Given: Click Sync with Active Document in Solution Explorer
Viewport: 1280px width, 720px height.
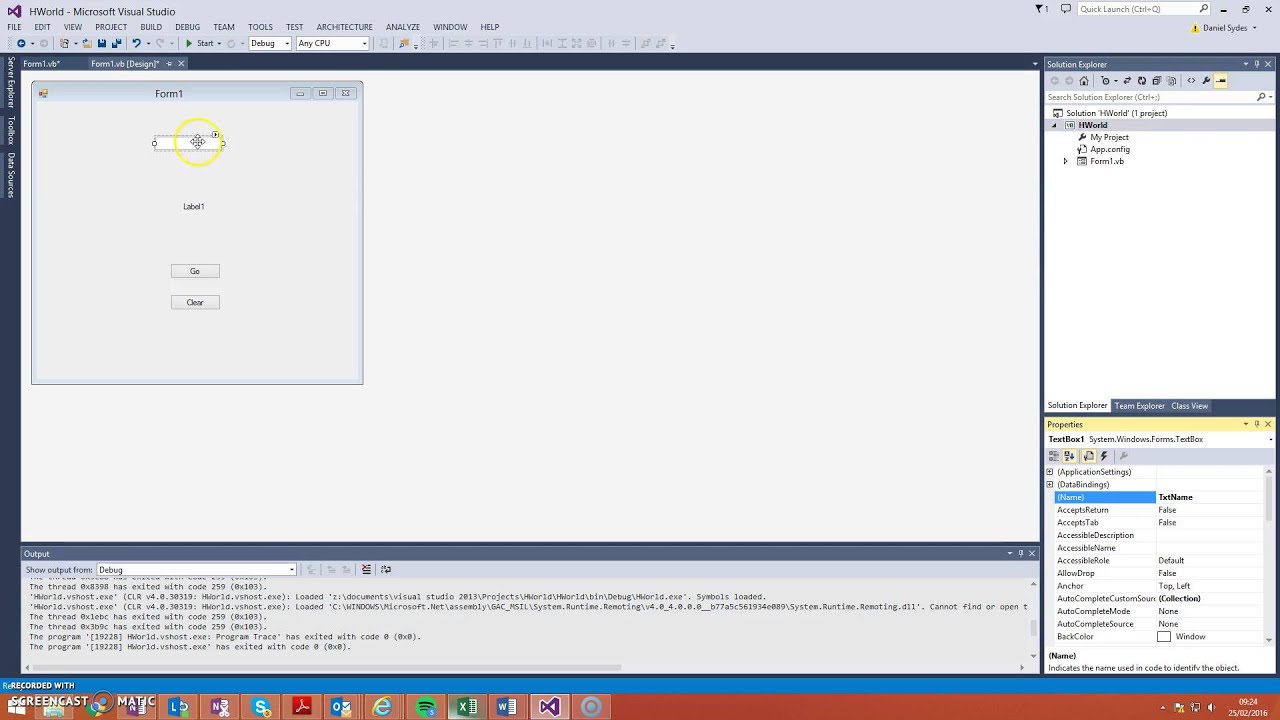Looking at the screenshot, I should tap(1127, 81).
